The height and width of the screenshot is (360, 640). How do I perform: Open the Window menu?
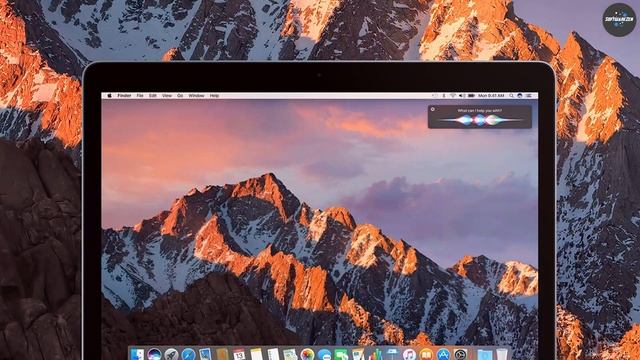(196, 96)
